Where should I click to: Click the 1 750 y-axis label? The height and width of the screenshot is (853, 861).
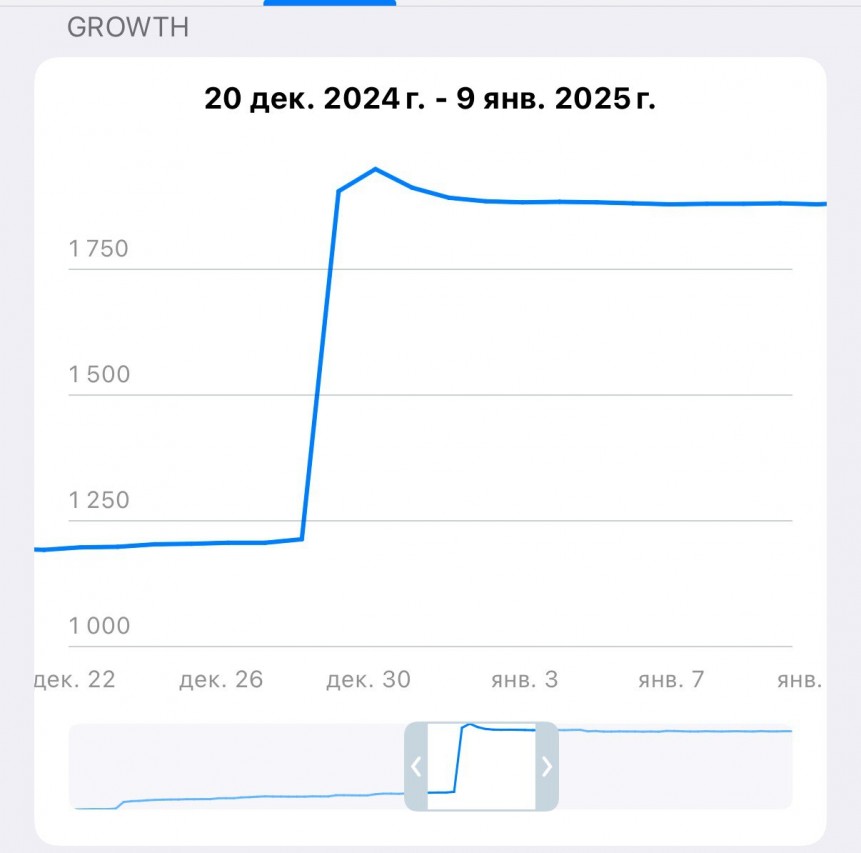99,249
